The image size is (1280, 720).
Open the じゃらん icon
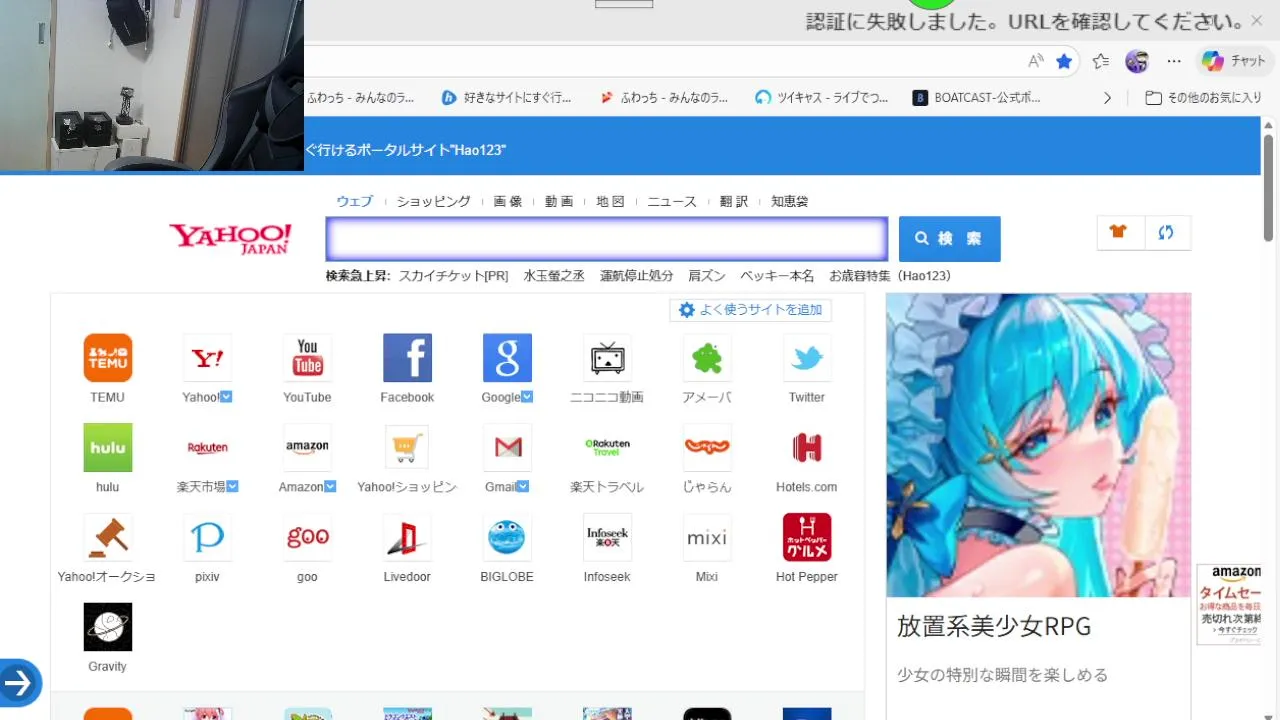[707, 448]
